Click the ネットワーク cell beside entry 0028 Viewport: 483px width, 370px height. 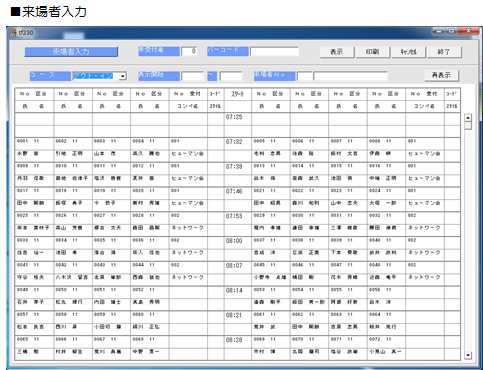[x=187, y=228]
